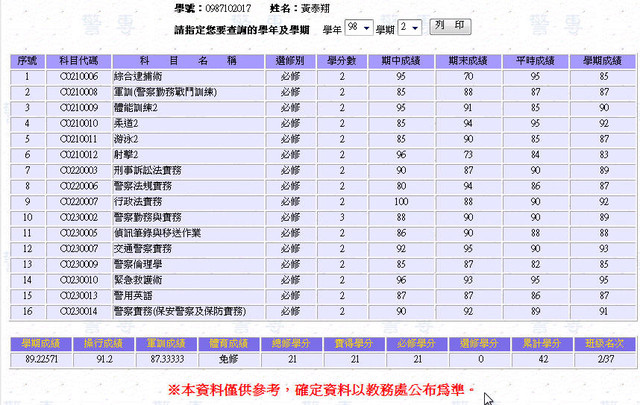Viewport: 640px width, 405px height.
Task: Select course name 射擊2
Action: [x=126, y=155]
